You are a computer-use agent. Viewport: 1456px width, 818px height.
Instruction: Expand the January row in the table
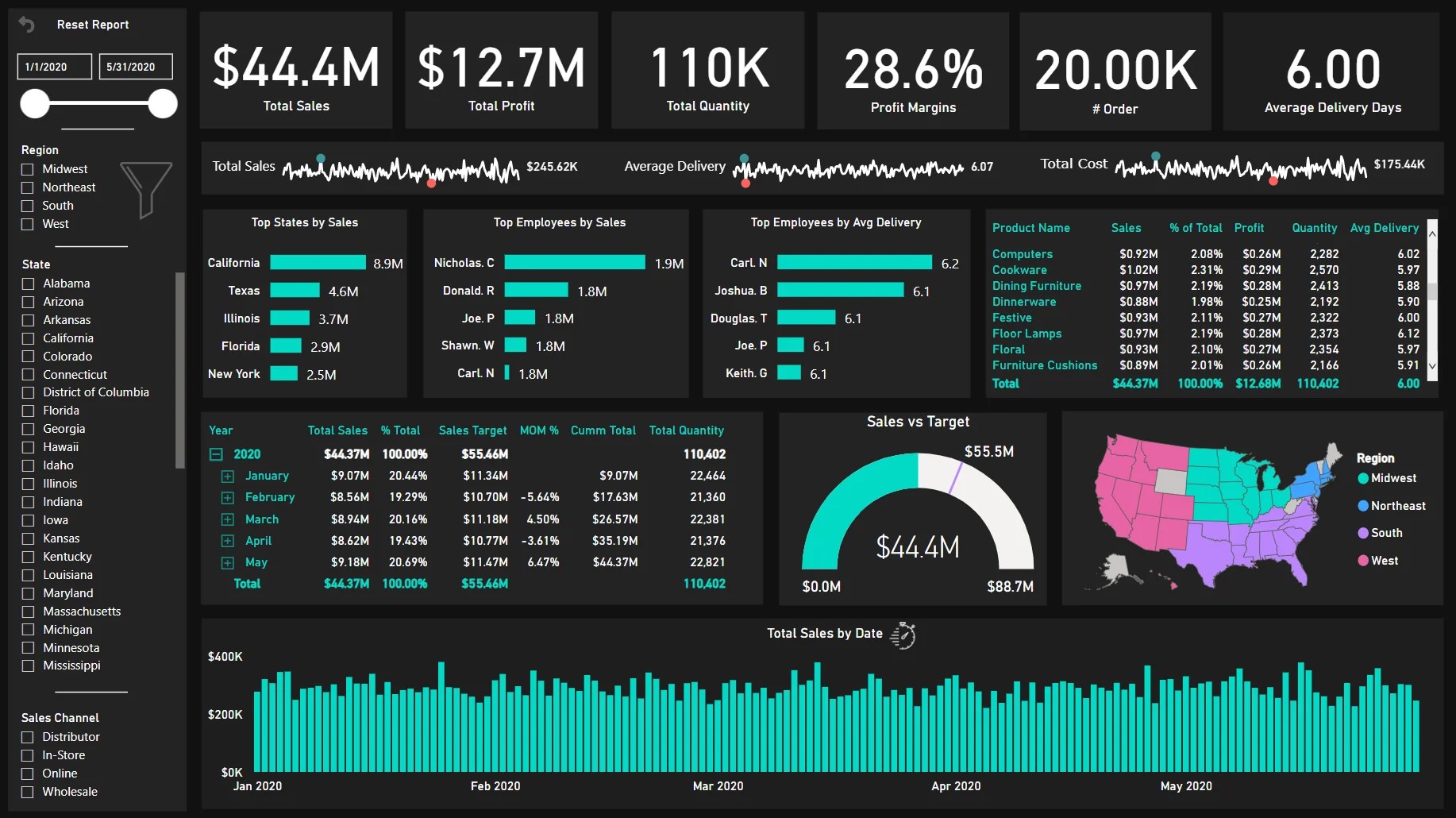228,477
